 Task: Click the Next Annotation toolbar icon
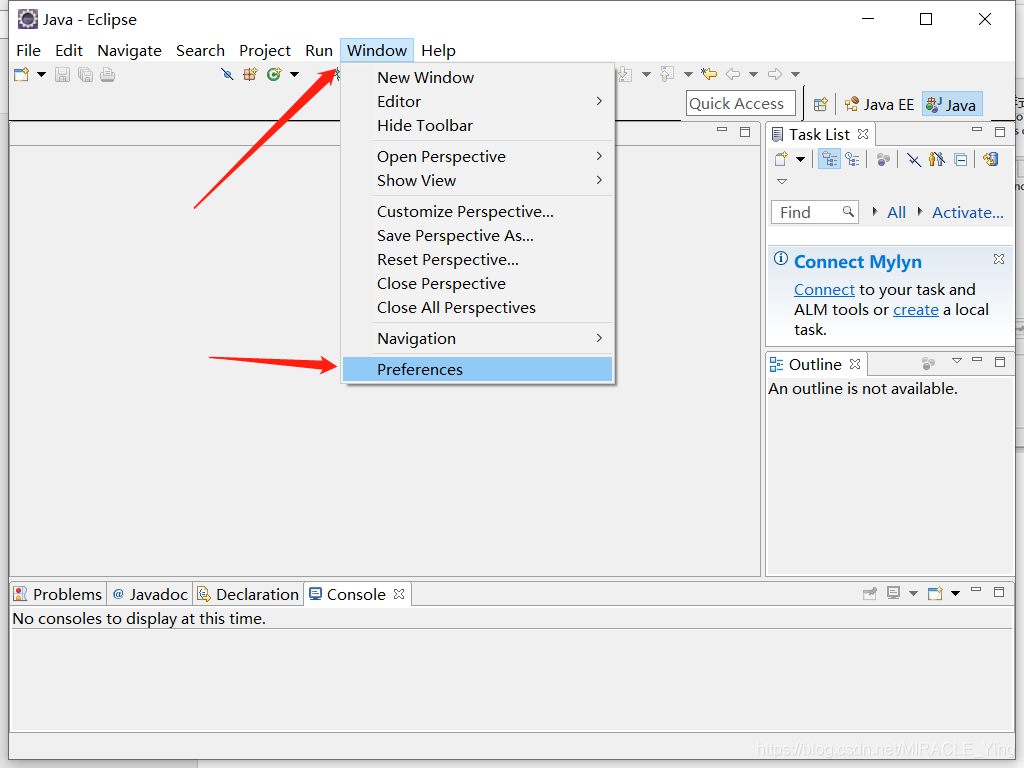[626, 74]
